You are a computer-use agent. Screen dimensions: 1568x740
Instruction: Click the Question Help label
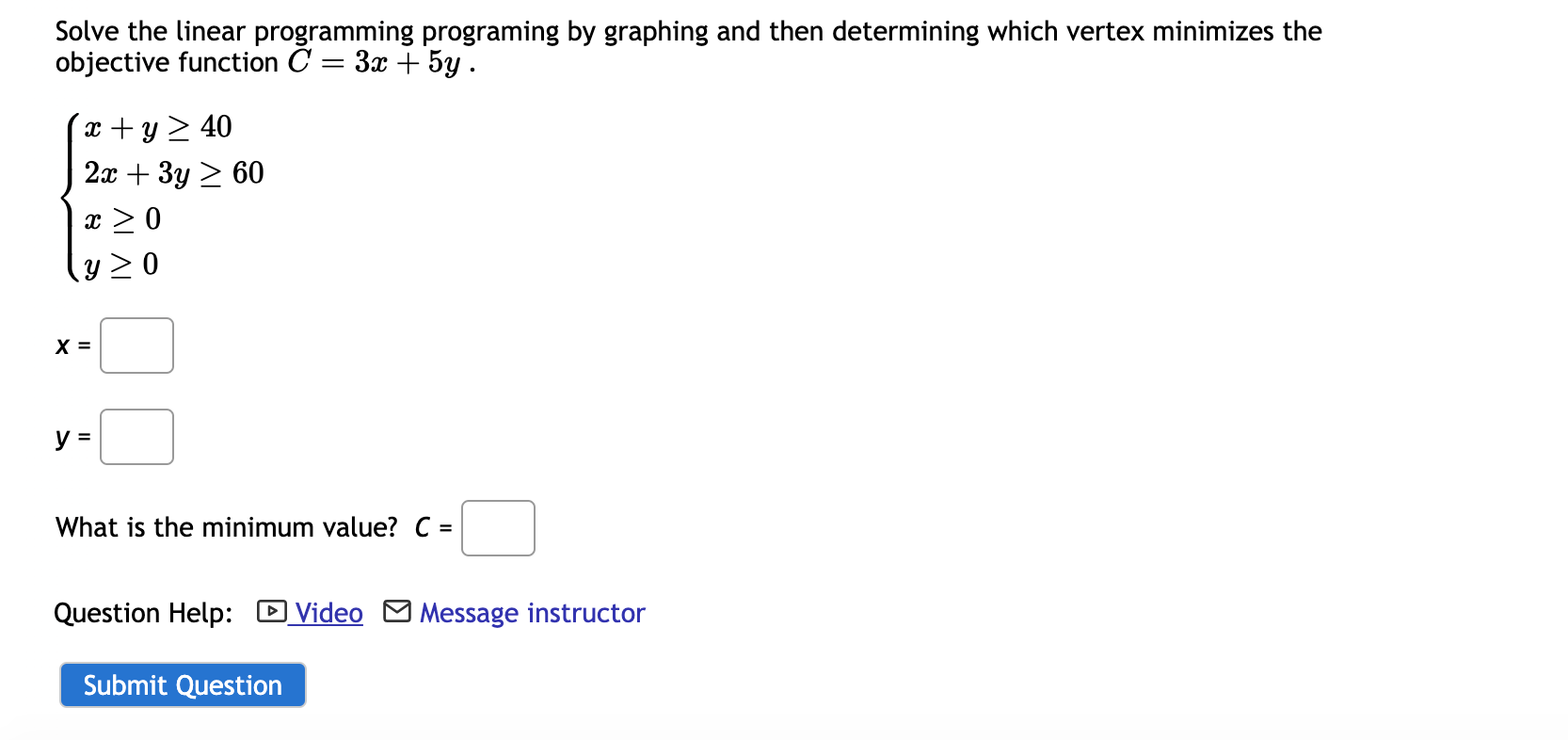143,613
